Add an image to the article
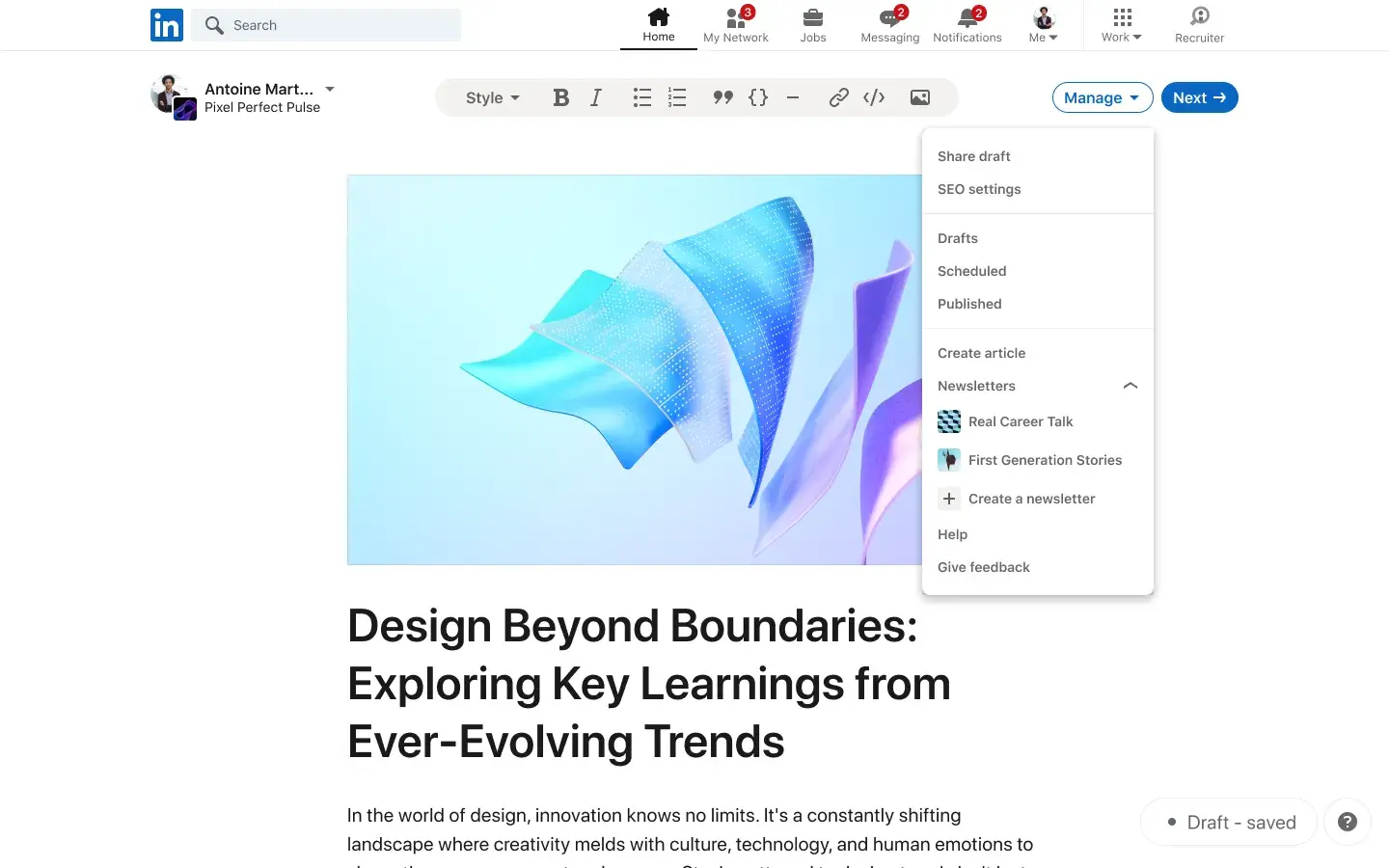Viewport: 1389px width, 868px height. click(919, 97)
